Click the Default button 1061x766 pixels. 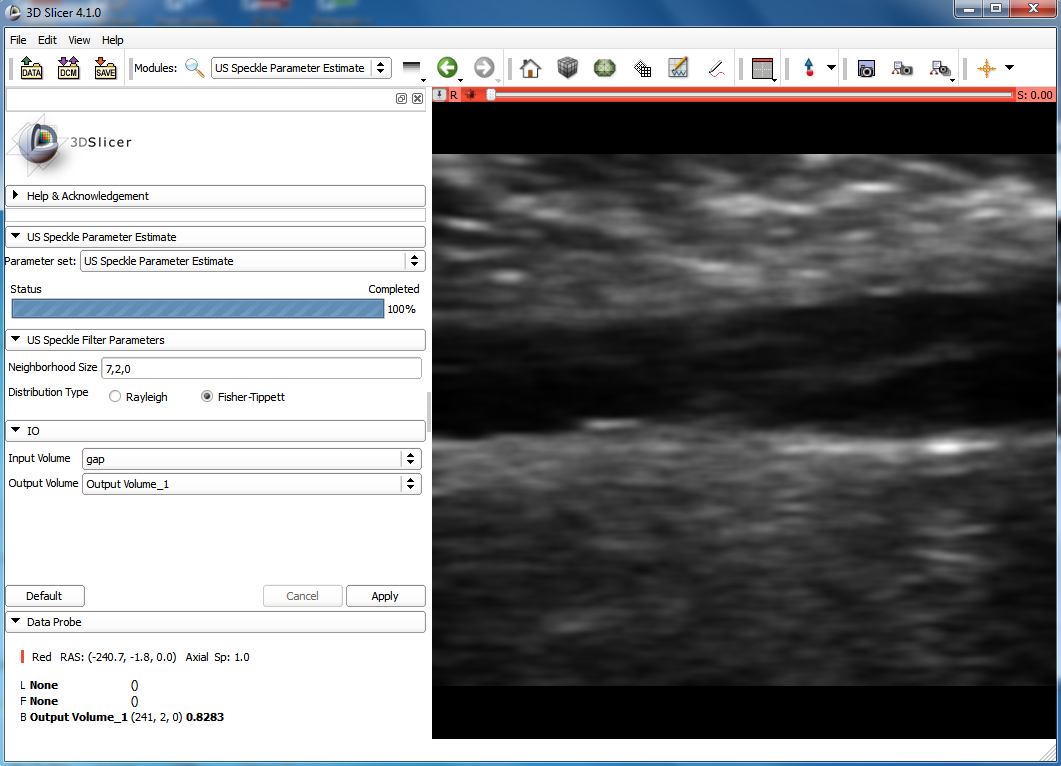point(44,596)
